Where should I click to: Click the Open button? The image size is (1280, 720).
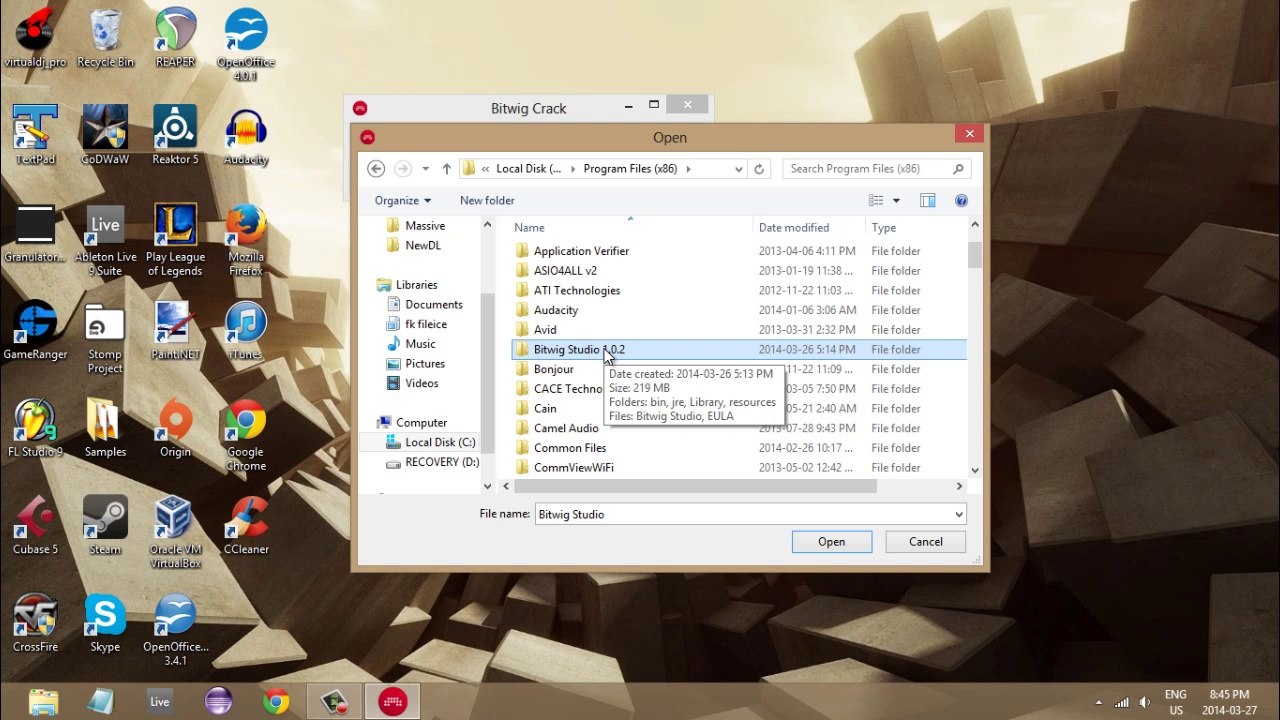pos(832,542)
